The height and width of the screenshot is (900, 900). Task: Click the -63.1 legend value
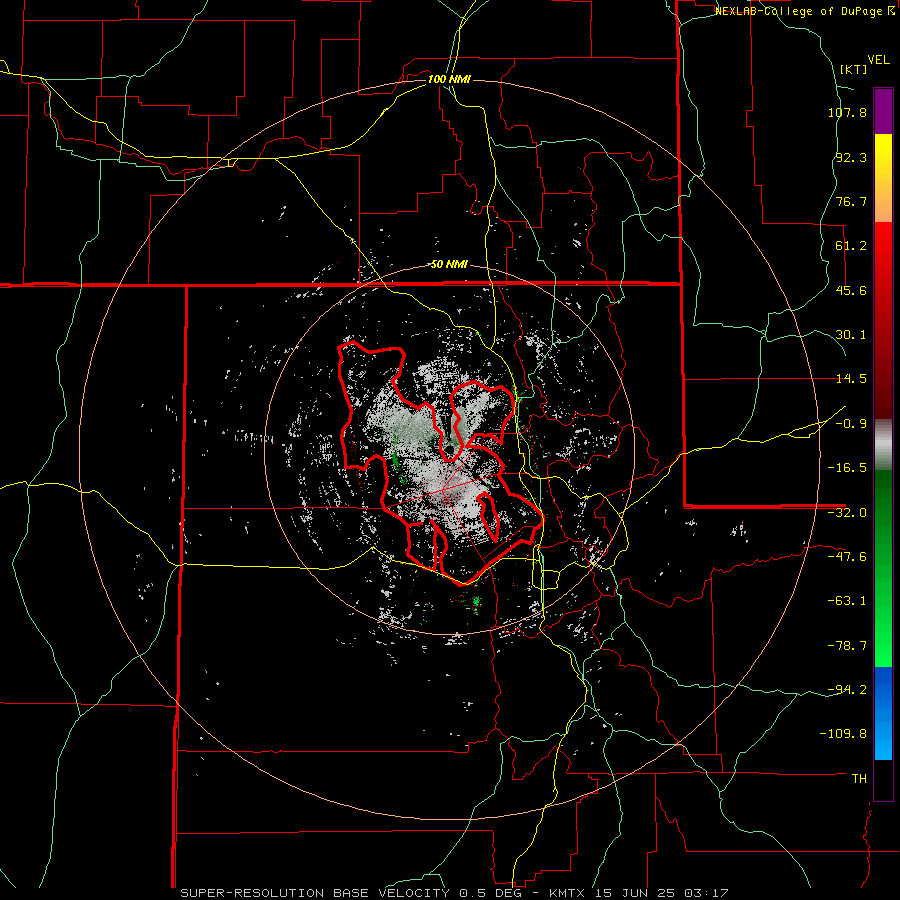(x=847, y=601)
